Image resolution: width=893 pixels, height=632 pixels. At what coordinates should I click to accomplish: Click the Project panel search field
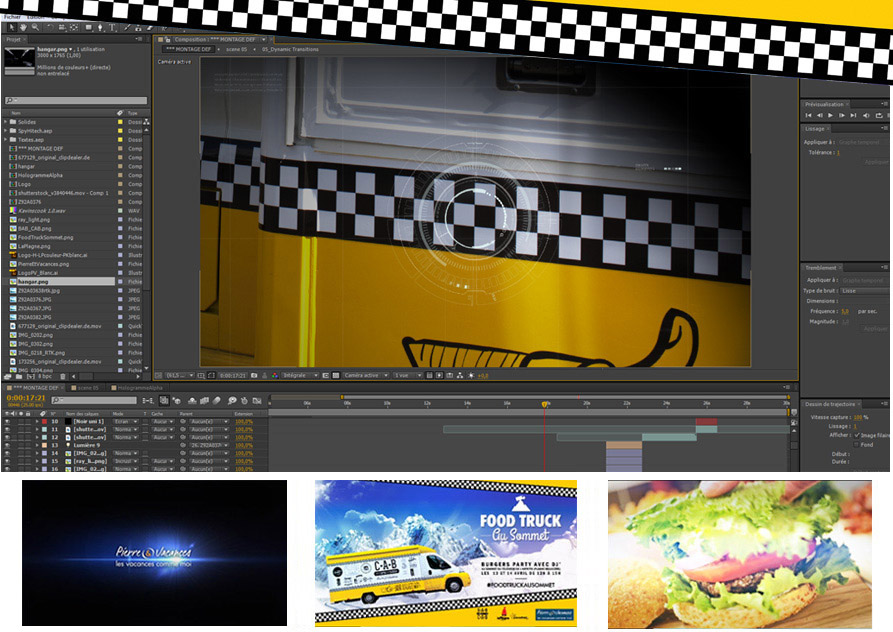tap(76, 100)
